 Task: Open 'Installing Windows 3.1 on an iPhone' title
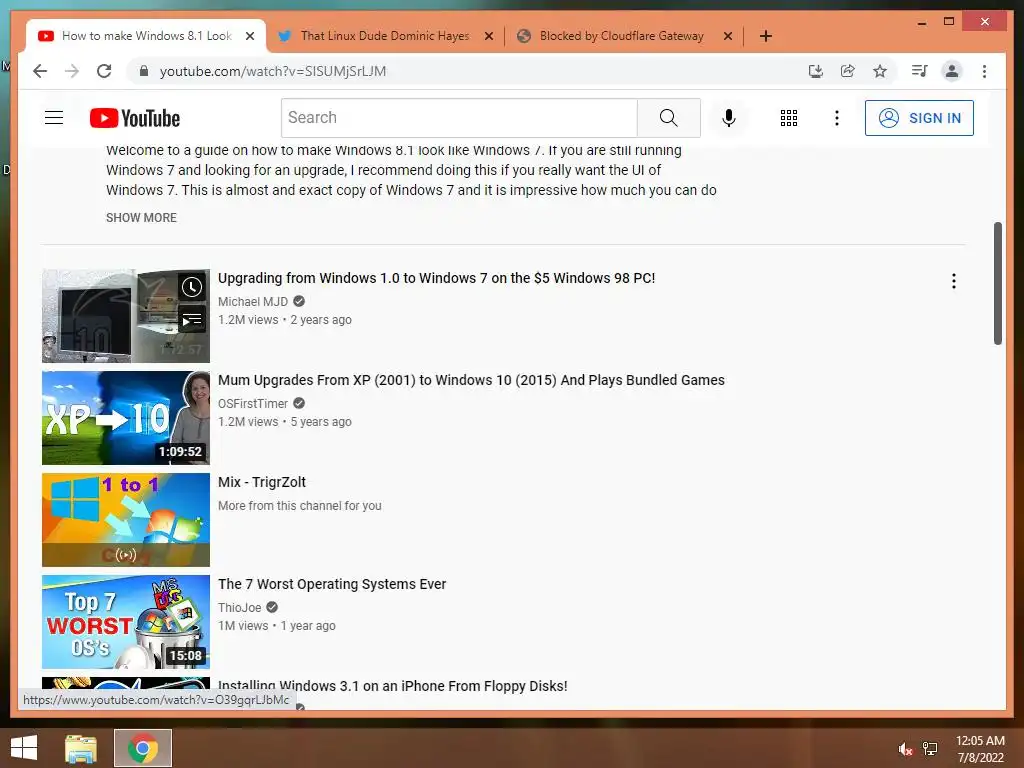(392, 686)
